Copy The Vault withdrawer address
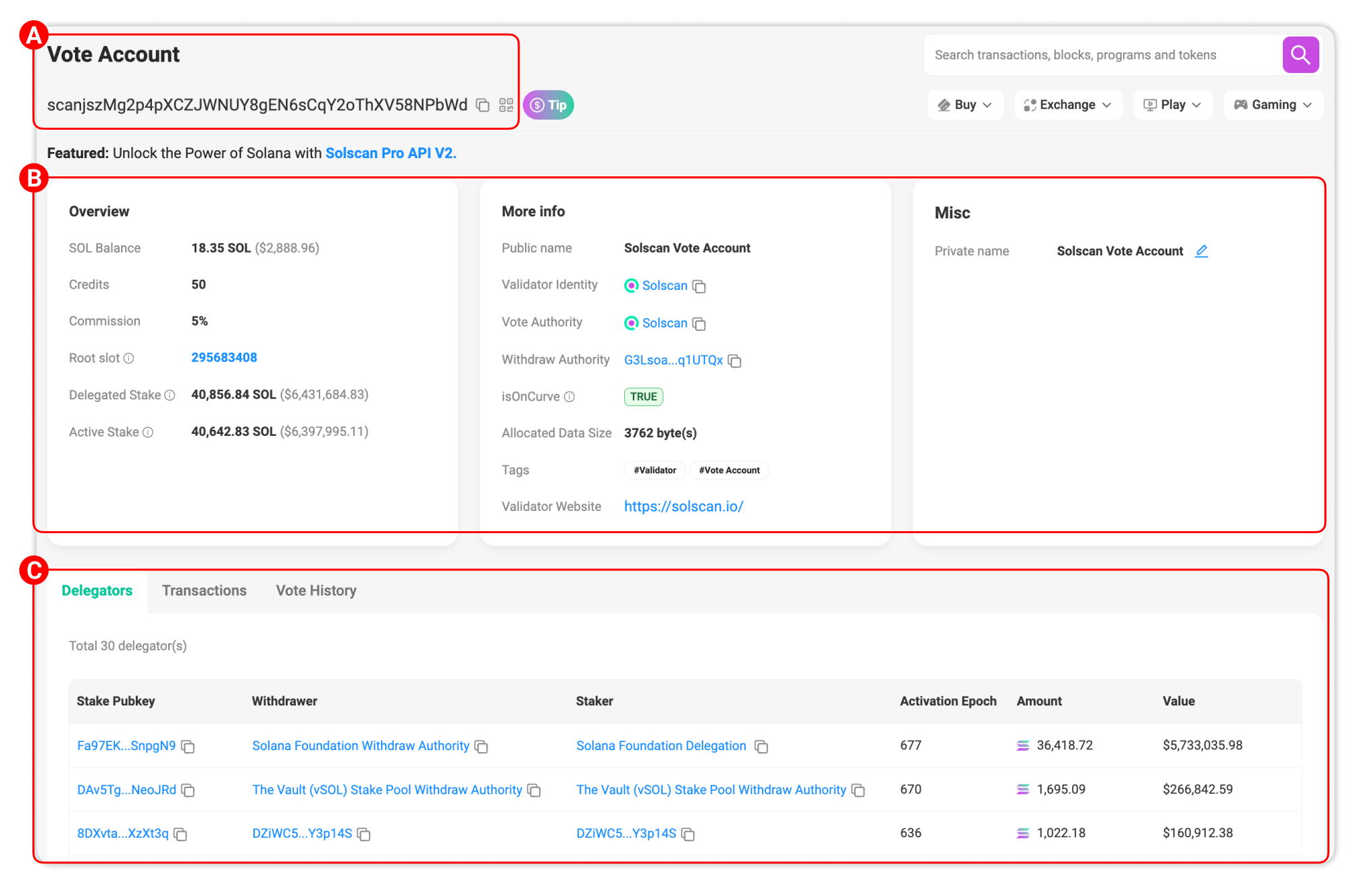 534,790
